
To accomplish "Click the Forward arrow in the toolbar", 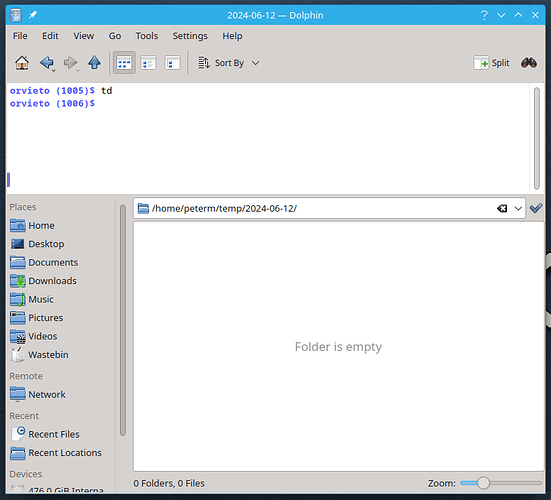I will coord(70,63).
